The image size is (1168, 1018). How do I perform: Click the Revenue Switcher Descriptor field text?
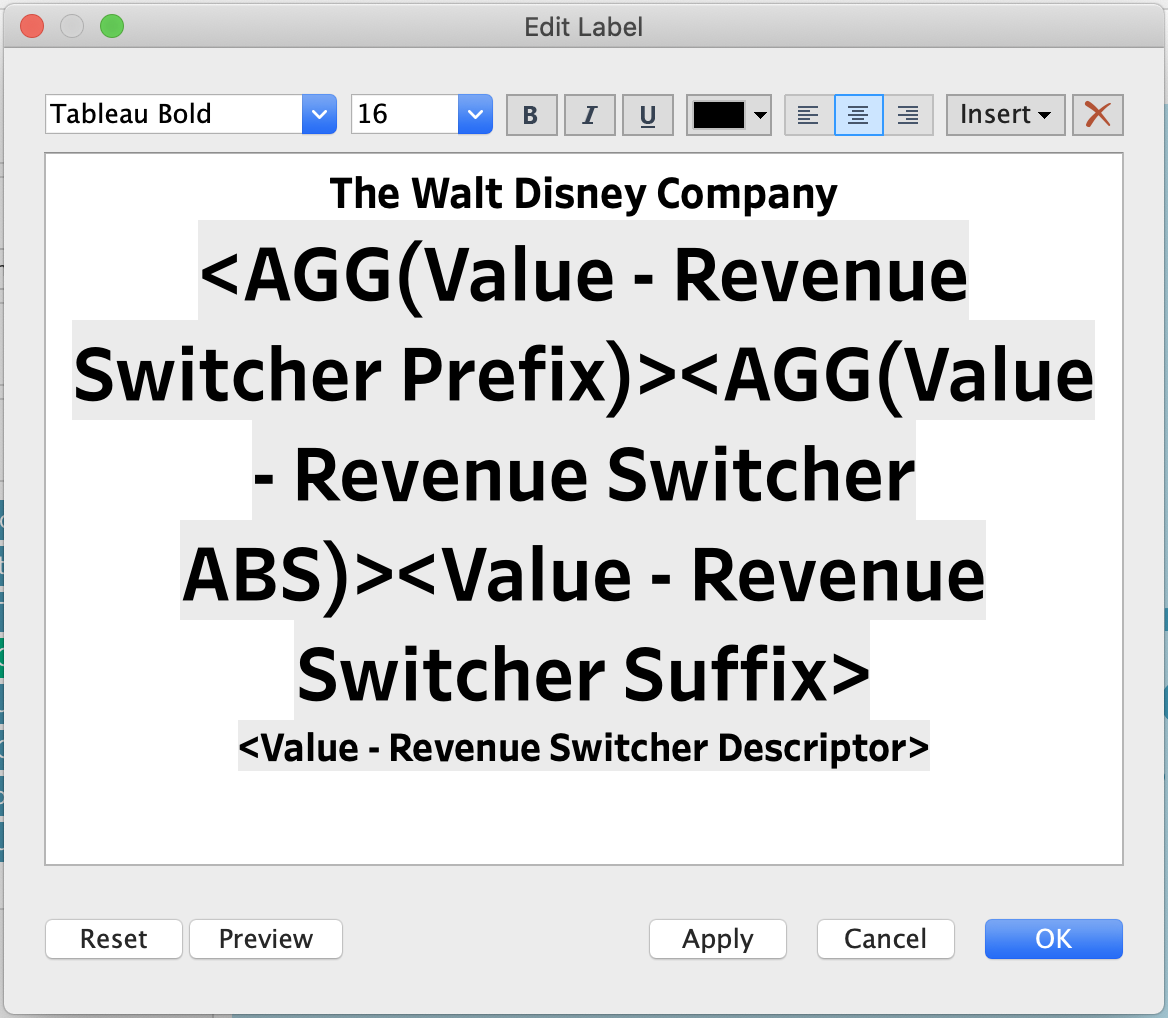pos(583,747)
